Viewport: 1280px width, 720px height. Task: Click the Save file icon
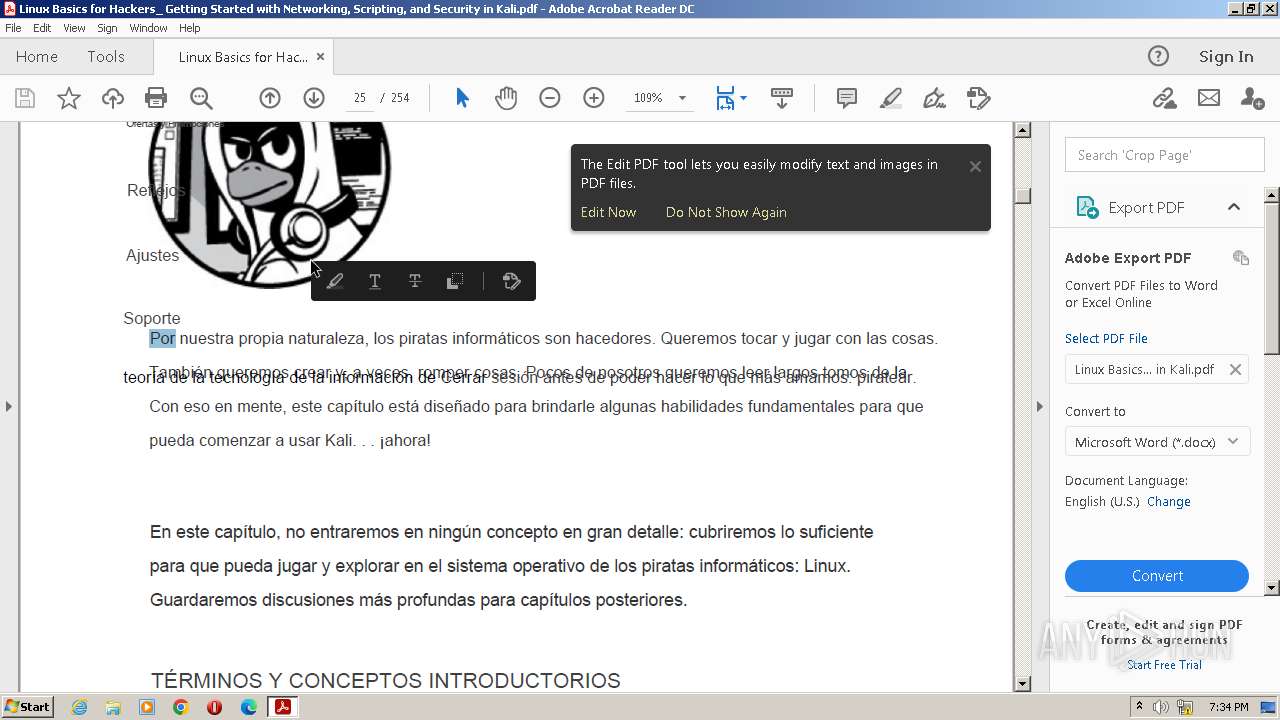click(25, 98)
